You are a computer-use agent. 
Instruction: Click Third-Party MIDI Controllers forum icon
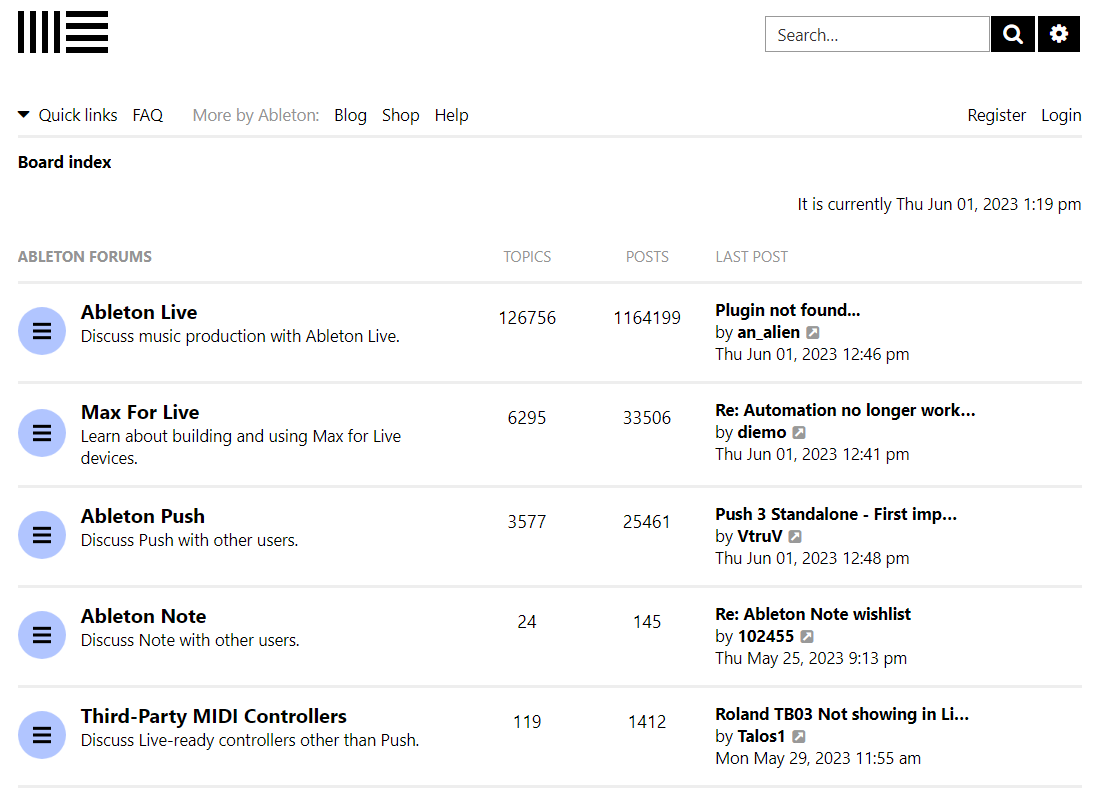coord(42,735)
